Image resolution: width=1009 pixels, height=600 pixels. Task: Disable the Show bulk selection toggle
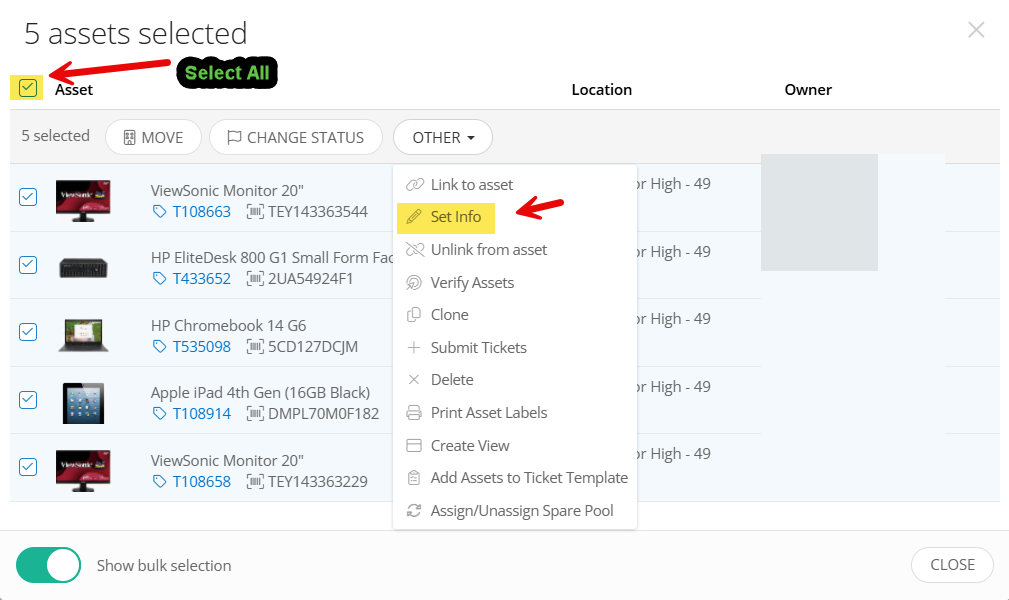coord(48,564)
